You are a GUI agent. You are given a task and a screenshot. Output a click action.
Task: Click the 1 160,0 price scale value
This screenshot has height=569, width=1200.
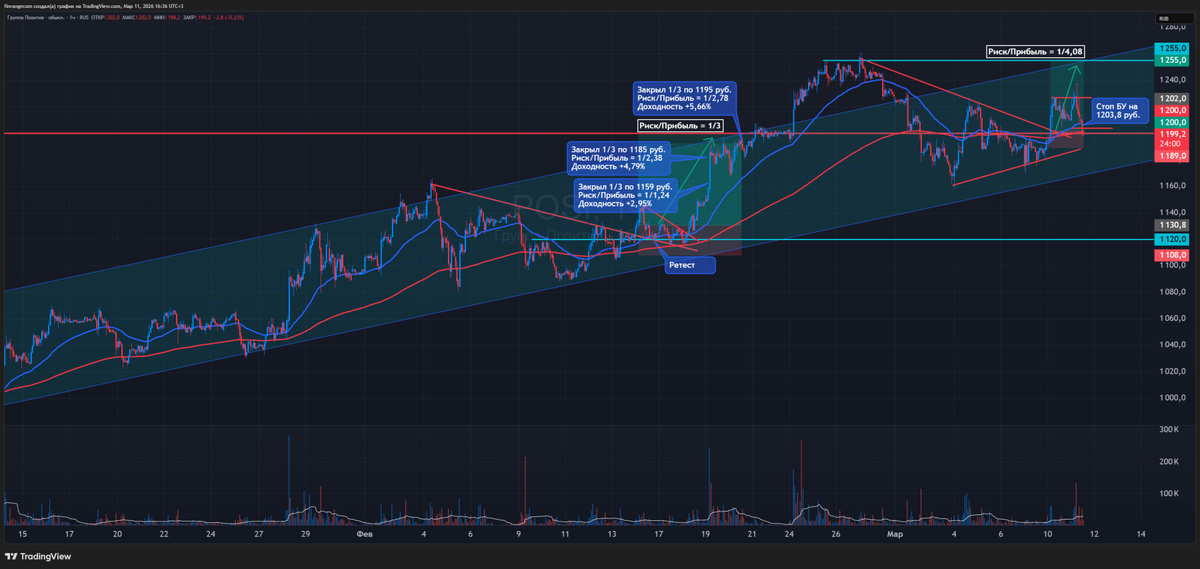[x=1172, y=186]
